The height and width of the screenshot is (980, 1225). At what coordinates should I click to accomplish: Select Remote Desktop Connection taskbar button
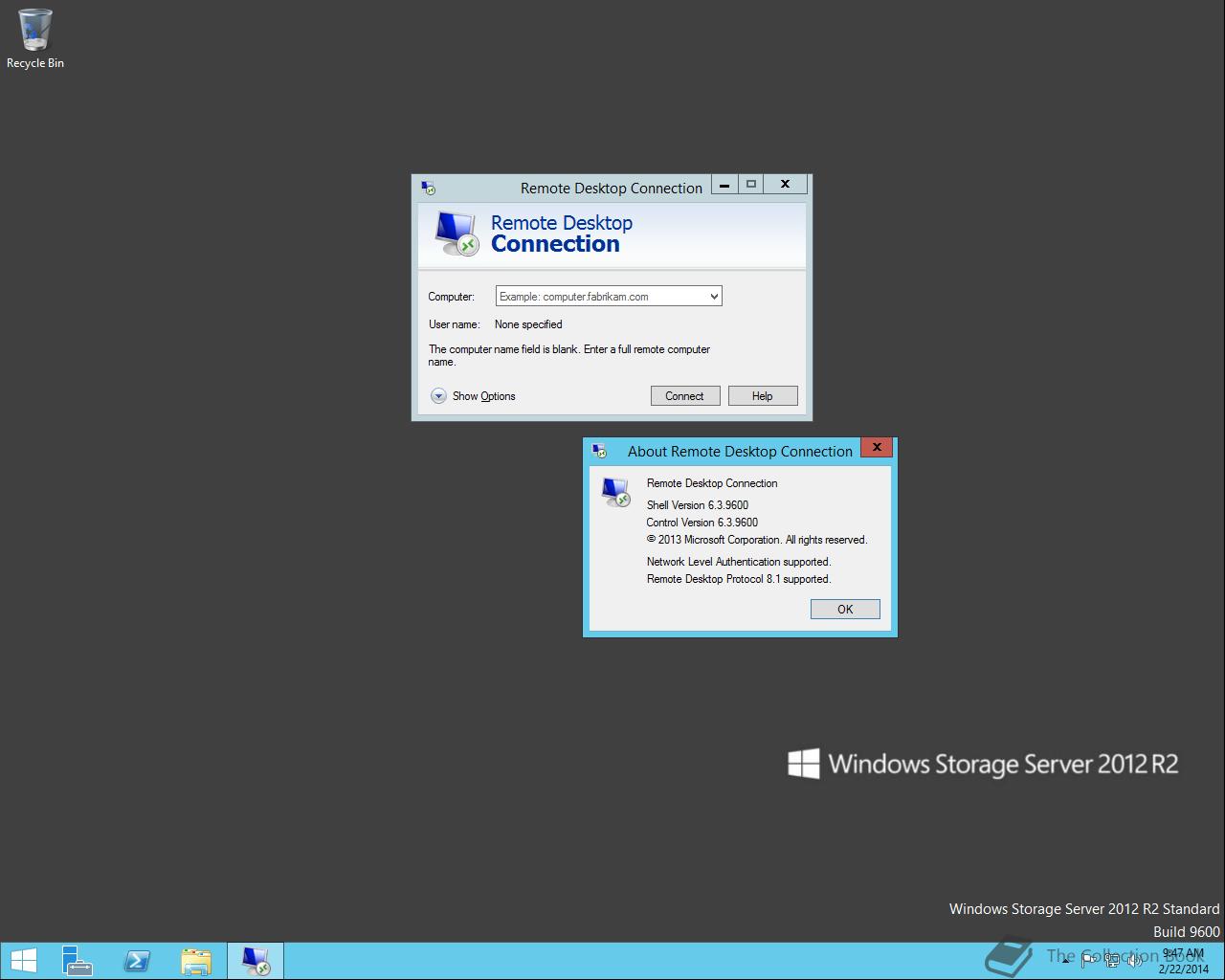(256, 961)
